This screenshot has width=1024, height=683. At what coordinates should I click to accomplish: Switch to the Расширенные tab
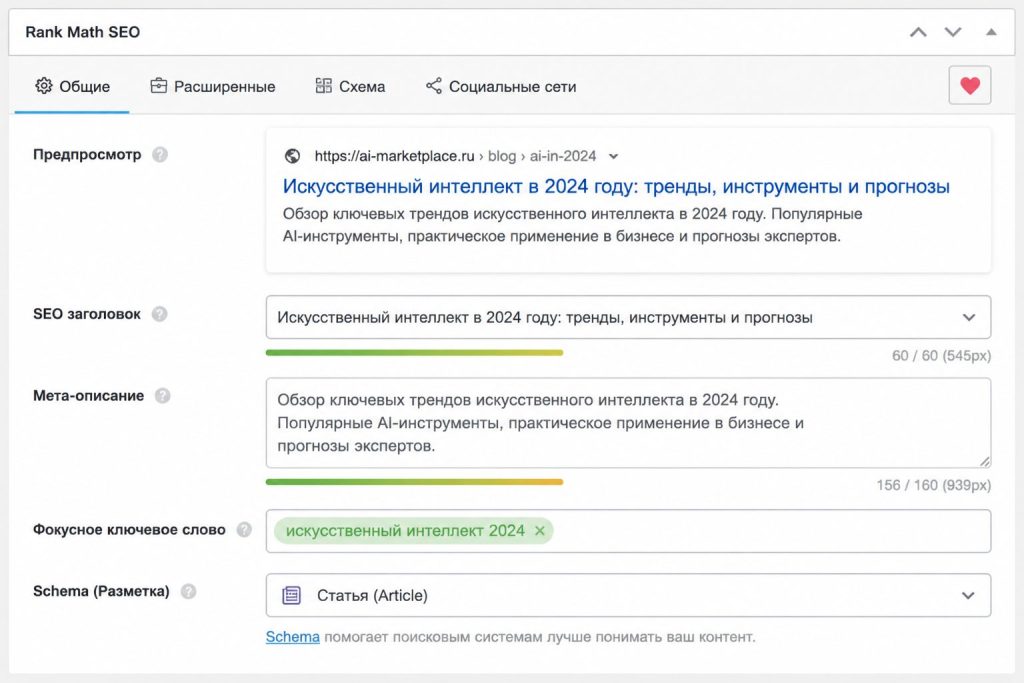(212, 86)
